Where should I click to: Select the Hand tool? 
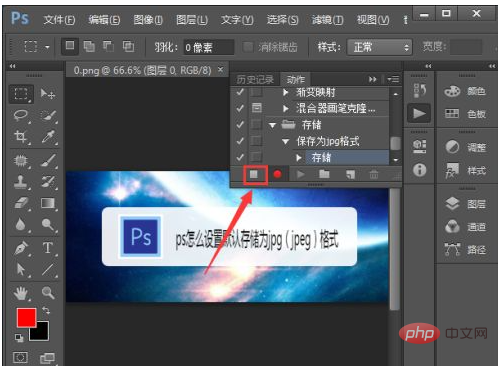point(21,293)
